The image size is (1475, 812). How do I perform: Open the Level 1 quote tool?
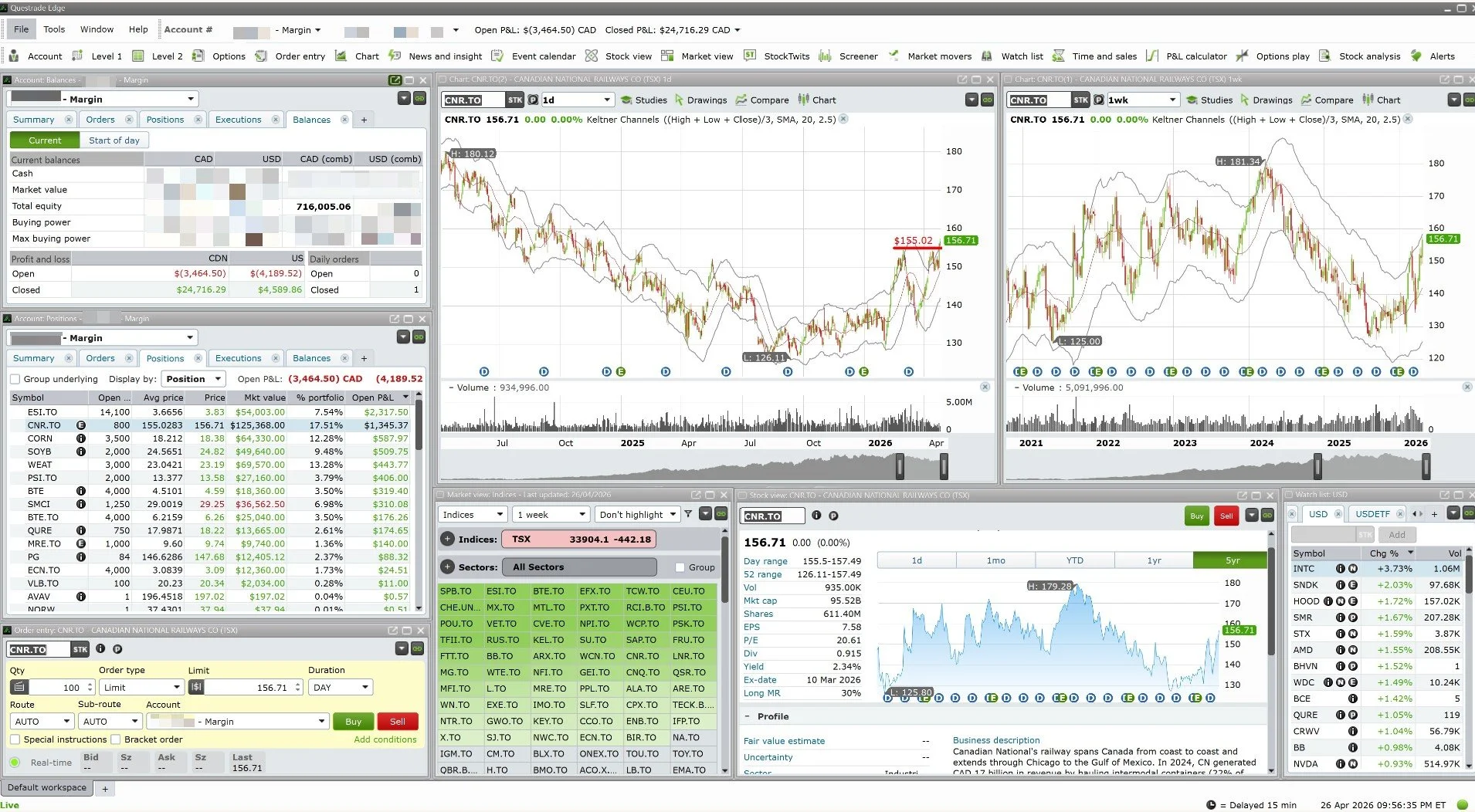tap(97, 56)
